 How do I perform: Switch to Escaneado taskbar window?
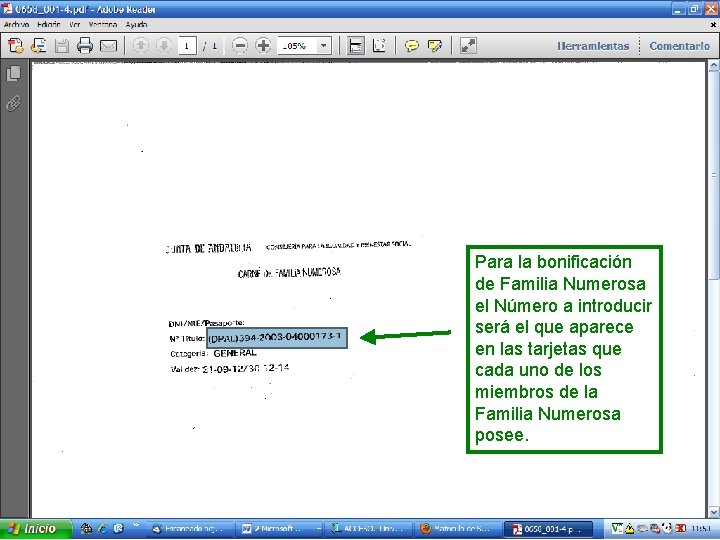(191, 529)
